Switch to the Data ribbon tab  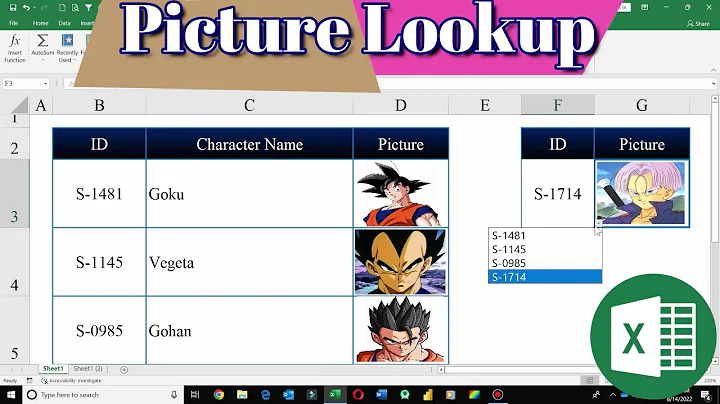pos(64,23)
